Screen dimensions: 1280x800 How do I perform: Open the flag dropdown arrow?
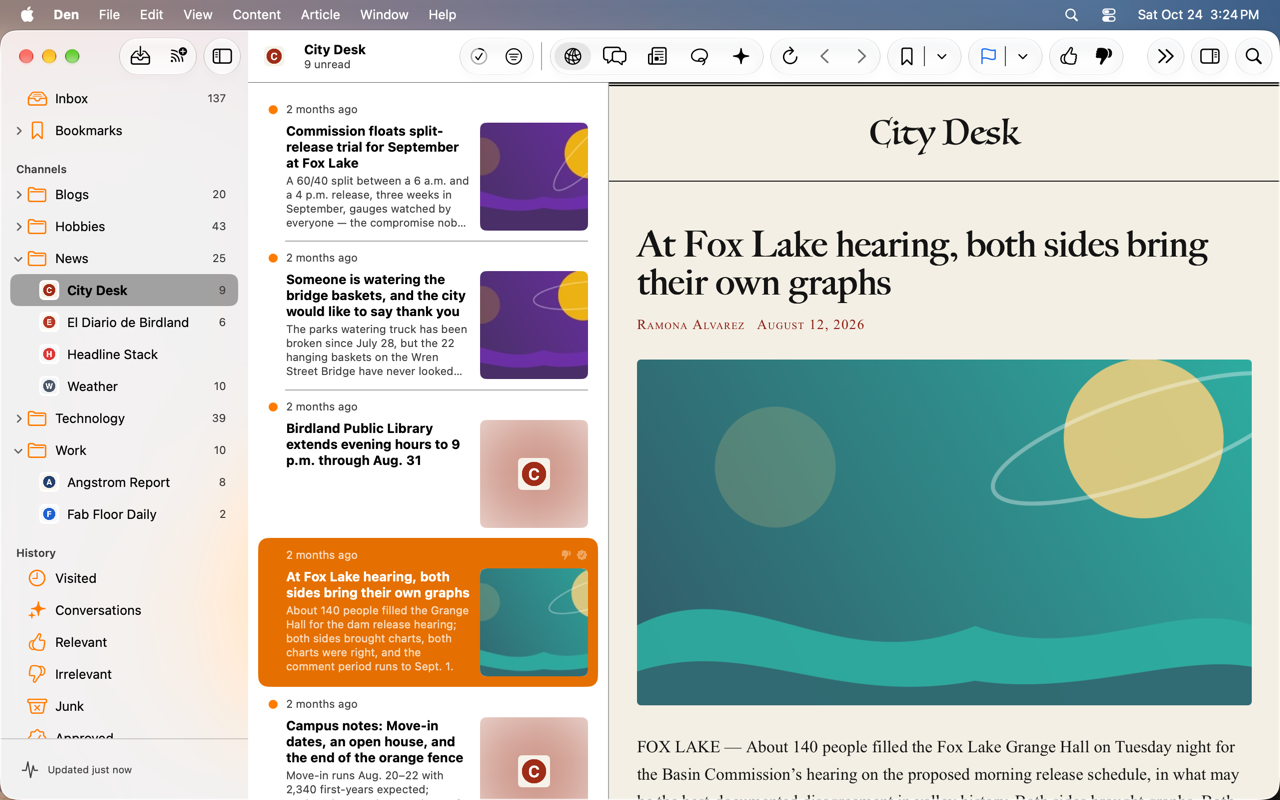[1023, 57]
